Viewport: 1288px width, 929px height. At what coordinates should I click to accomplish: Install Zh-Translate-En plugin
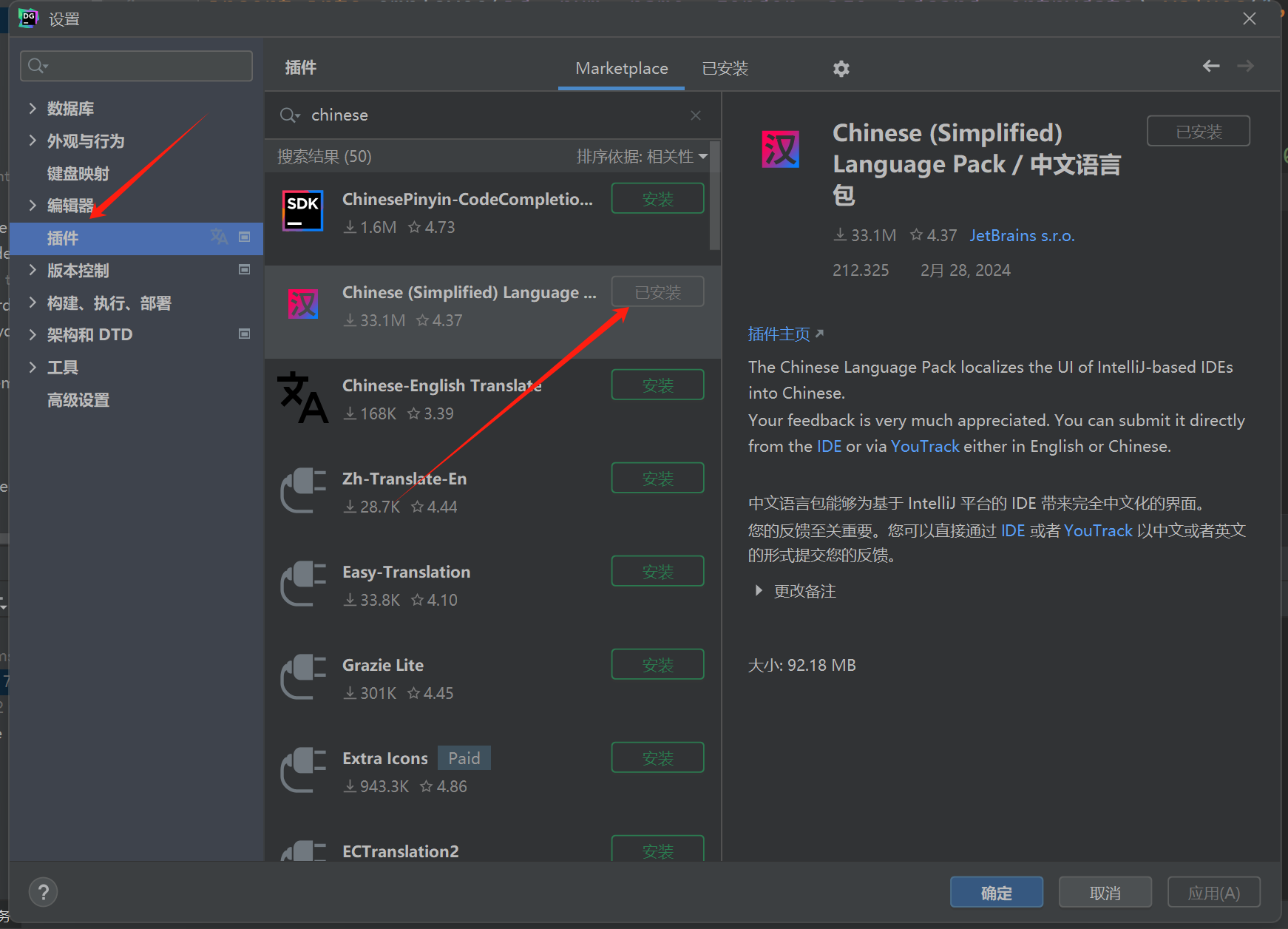click(x=657, y=479)
